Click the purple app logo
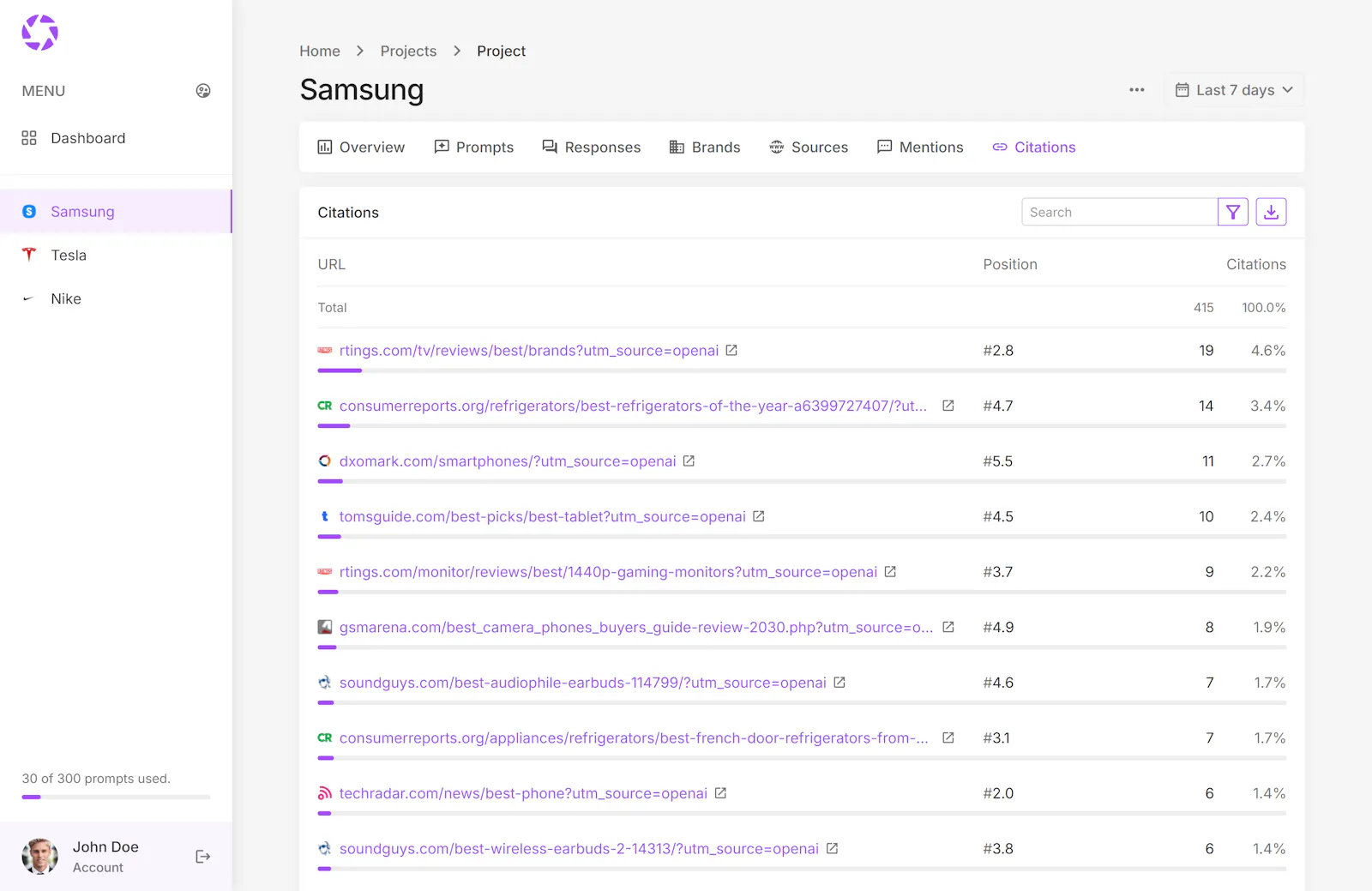 pos(39,33)
